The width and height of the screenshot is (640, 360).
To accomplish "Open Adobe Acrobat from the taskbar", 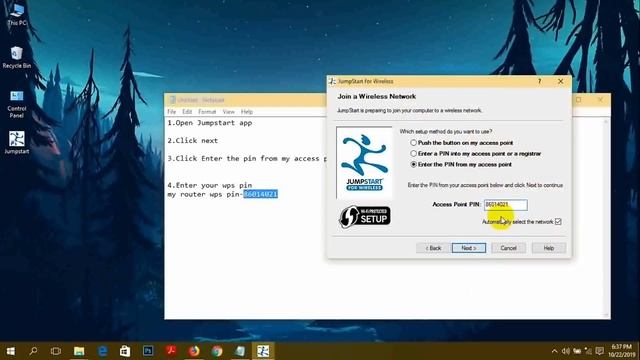I will coord(171,351).
